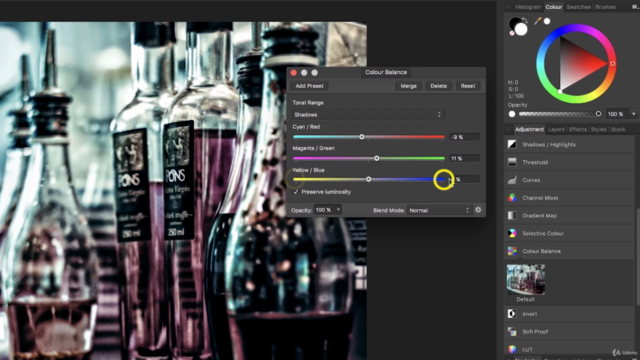Click the Magenta / Green slider handle

coord(377,158)
